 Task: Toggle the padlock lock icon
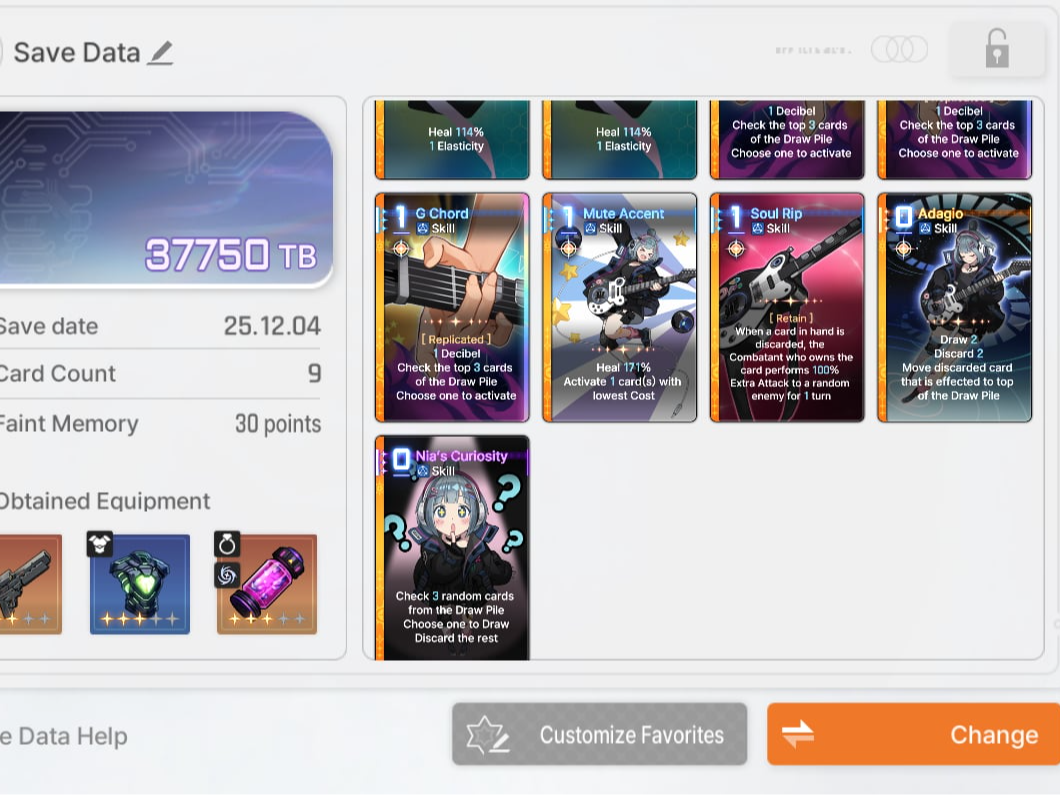(x=996, y=49)
